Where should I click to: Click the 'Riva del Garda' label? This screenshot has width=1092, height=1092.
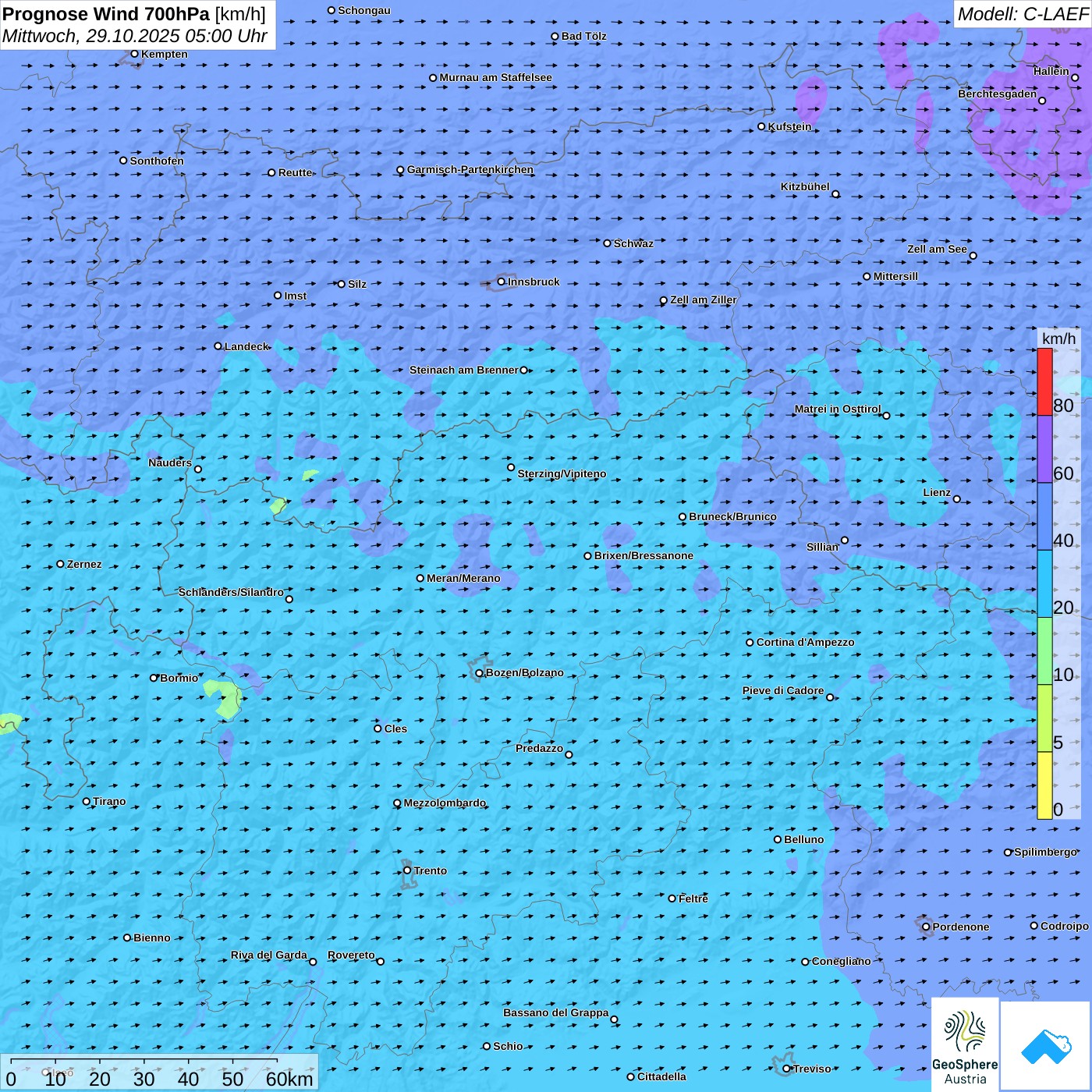pyautogui.click(x=269, y=955)
